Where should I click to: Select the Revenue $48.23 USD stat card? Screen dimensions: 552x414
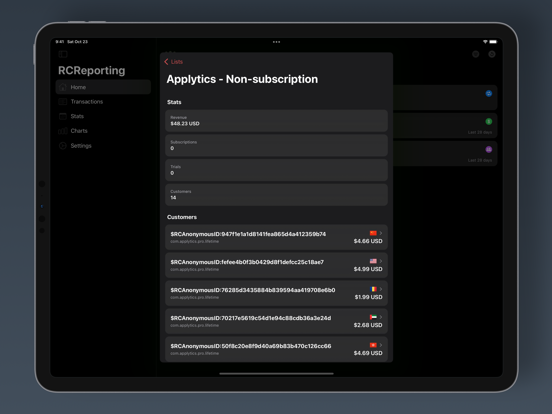pyautogui.click(x=276, y=121)
